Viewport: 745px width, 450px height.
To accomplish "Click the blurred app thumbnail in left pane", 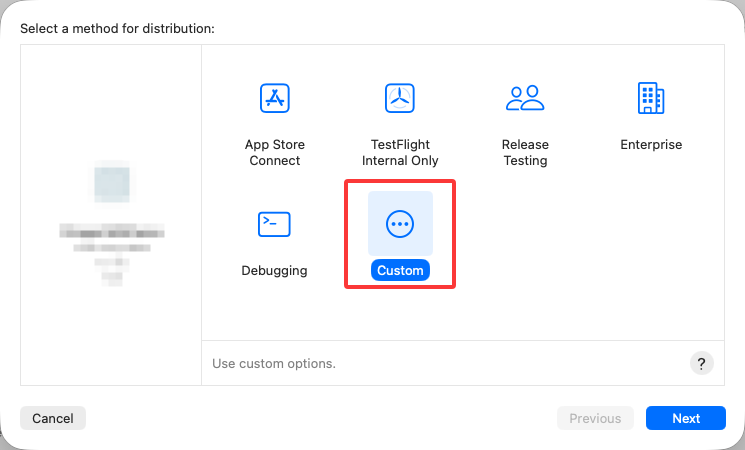I will click(112, 184).
